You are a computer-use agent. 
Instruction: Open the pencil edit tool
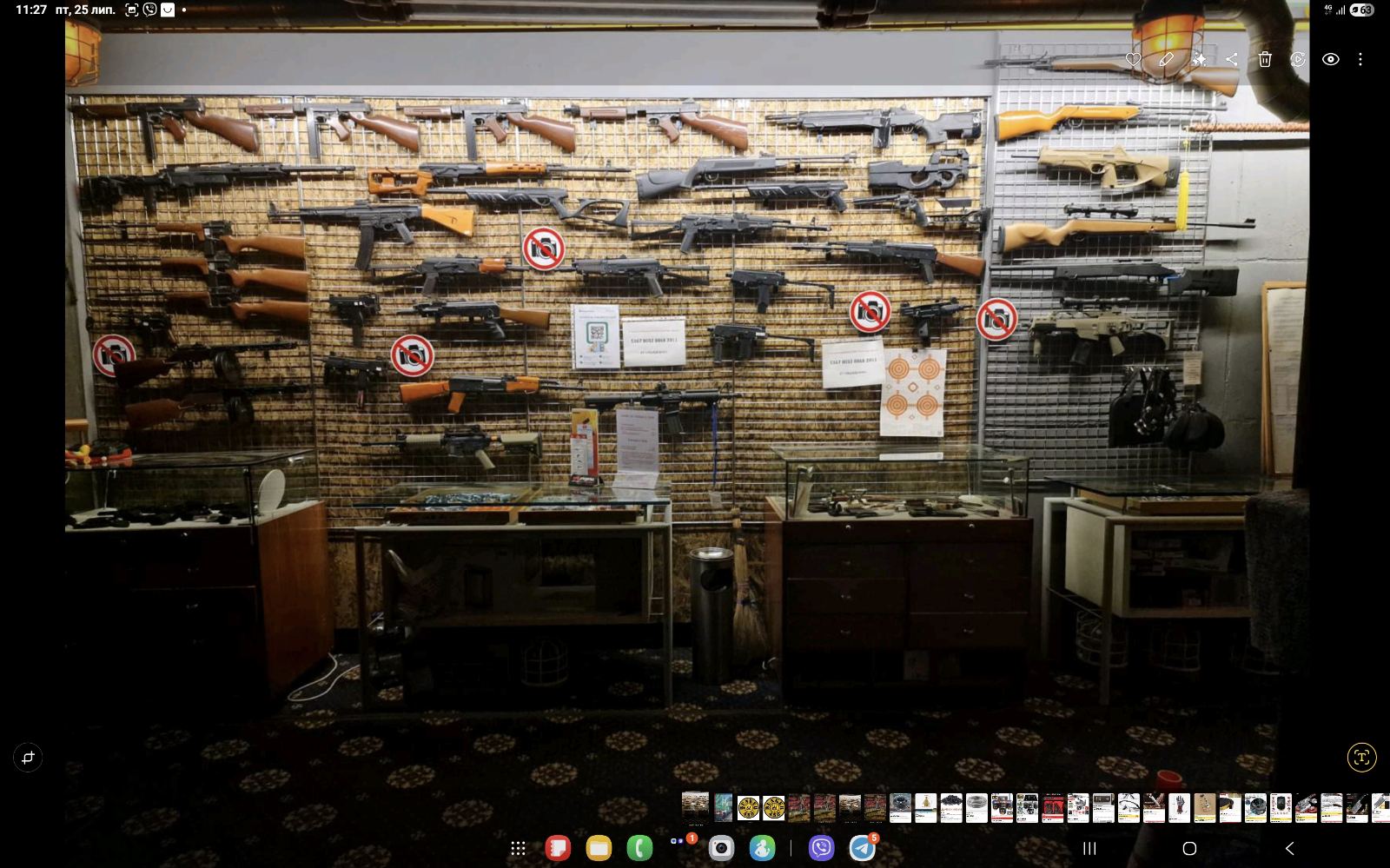(1166, 59)
